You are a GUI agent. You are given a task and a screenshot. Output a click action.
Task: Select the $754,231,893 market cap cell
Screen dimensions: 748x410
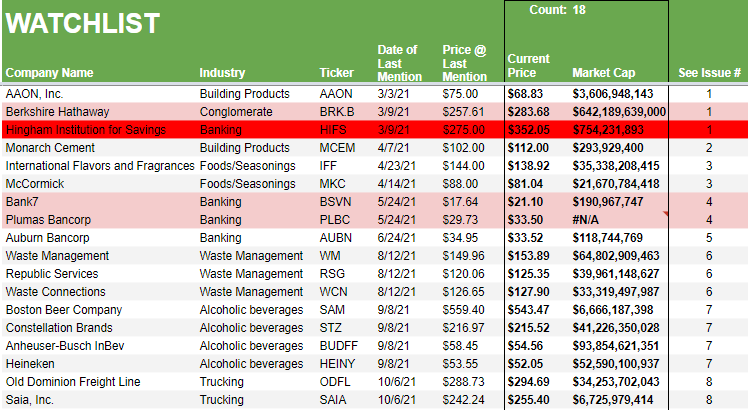click(608, 130)
